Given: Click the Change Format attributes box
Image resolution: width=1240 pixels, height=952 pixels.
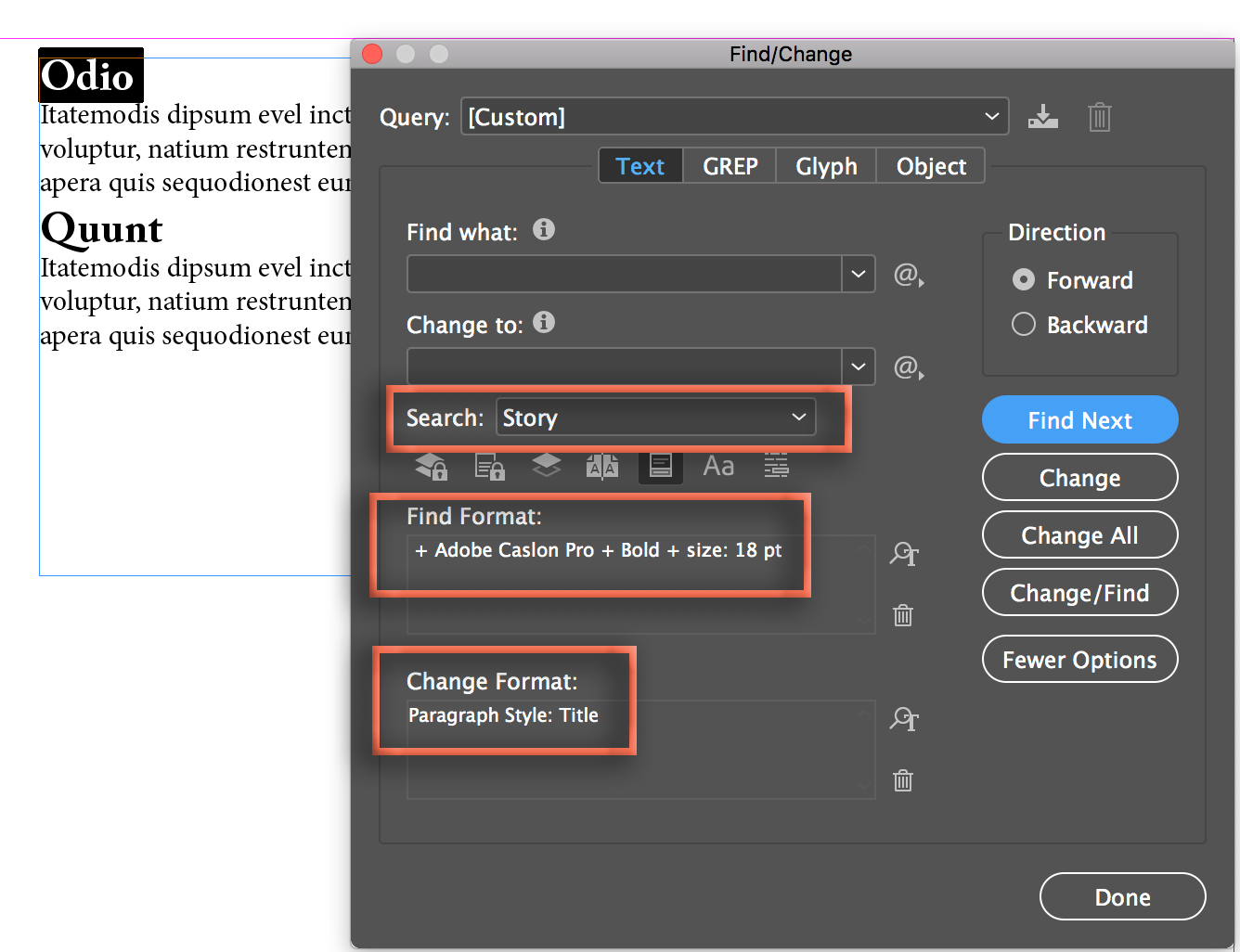Looking at the screenshot, I should pos(641,750).
